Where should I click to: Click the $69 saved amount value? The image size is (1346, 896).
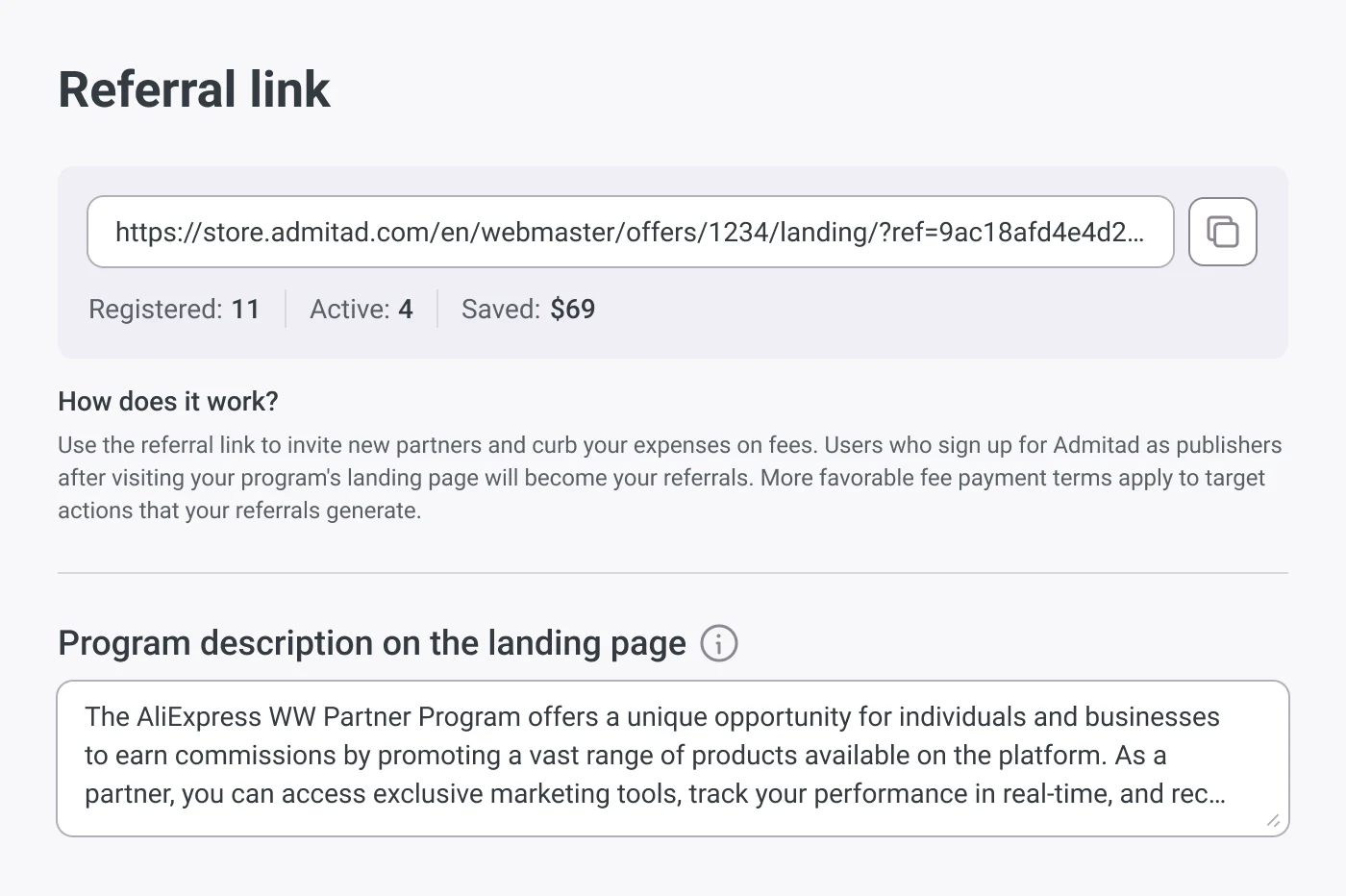[x=573, y=309]
